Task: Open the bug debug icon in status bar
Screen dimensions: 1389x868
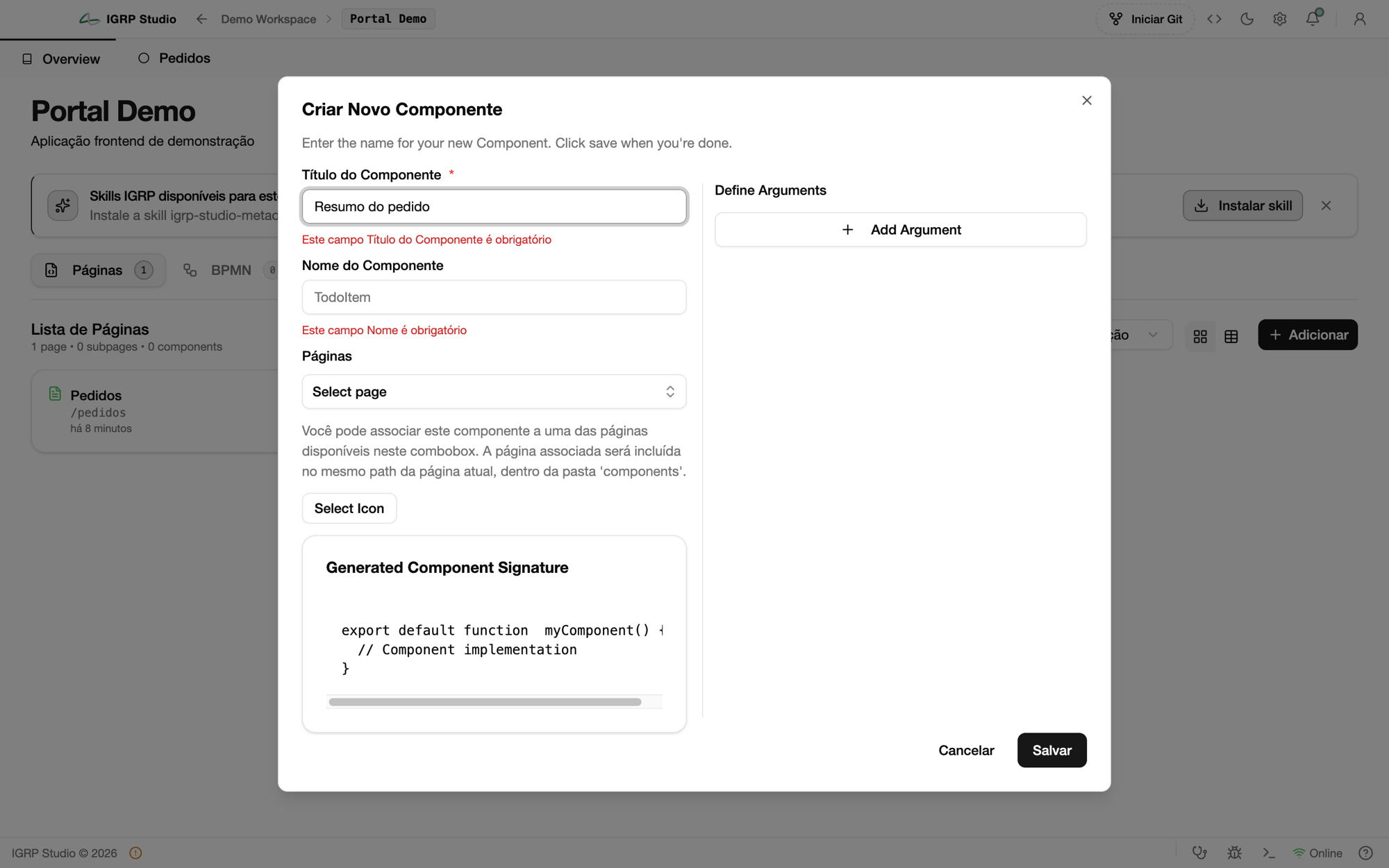Action: pyautogui.click(x=1234, y=853)
